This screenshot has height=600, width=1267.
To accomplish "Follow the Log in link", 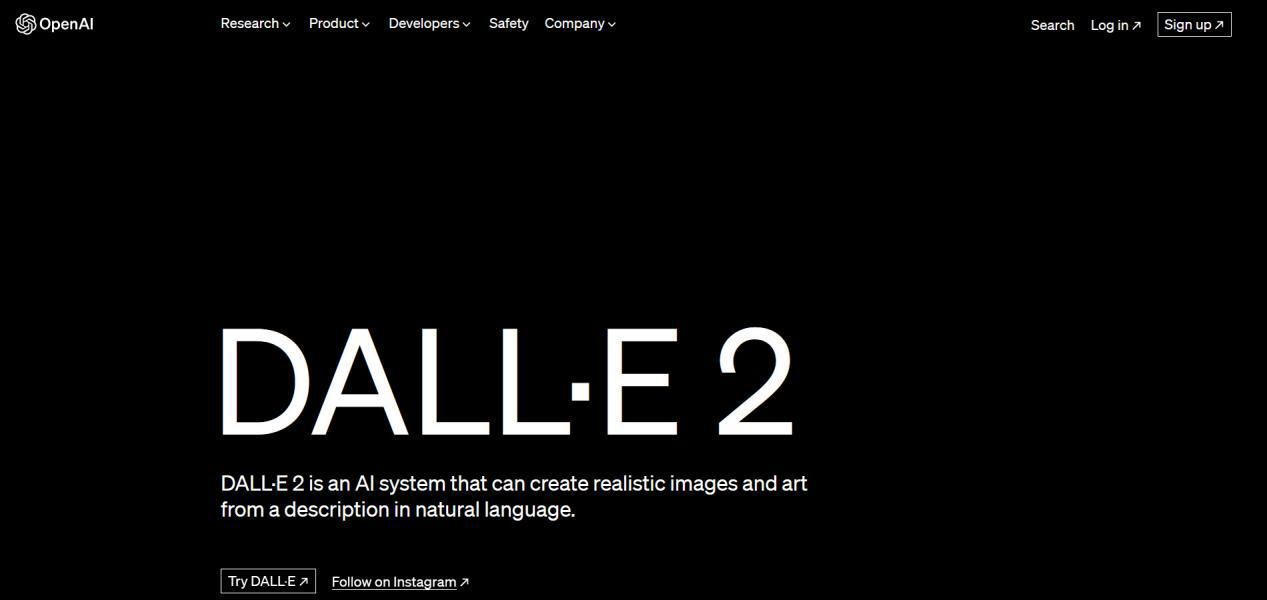I will coord(1115,25).
